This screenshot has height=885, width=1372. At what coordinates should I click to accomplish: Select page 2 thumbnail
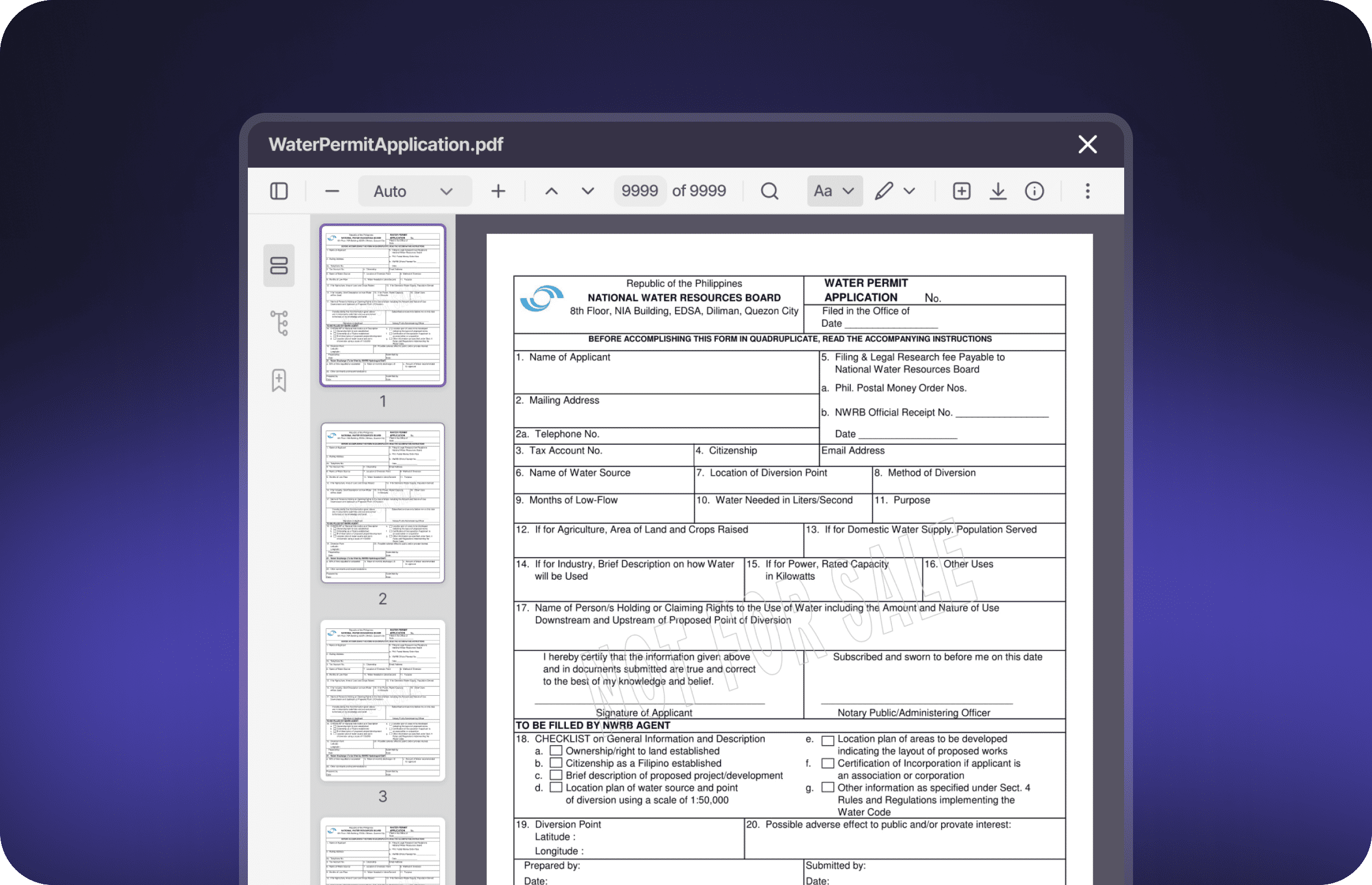click(x=383, y=503)
